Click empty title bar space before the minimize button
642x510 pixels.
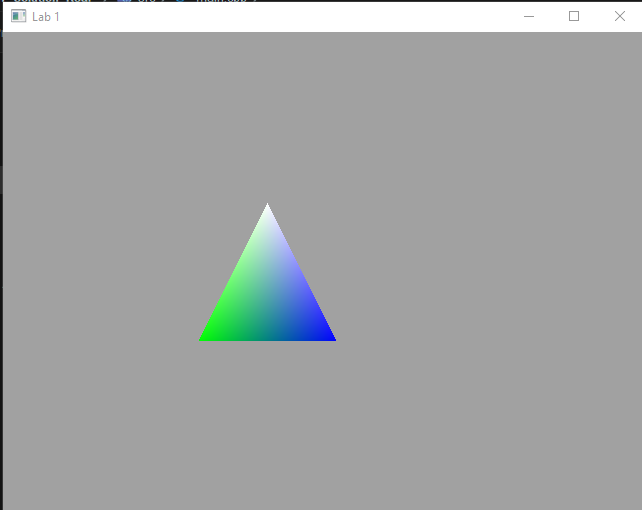click(300, 16)
